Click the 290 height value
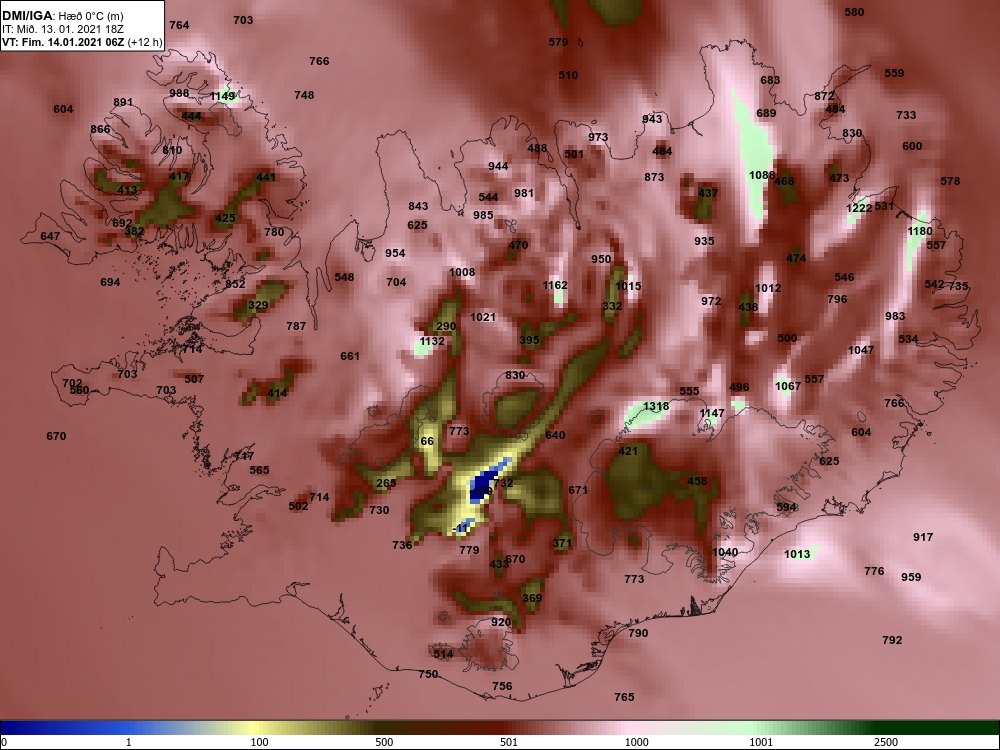 (x=446, y=327)
